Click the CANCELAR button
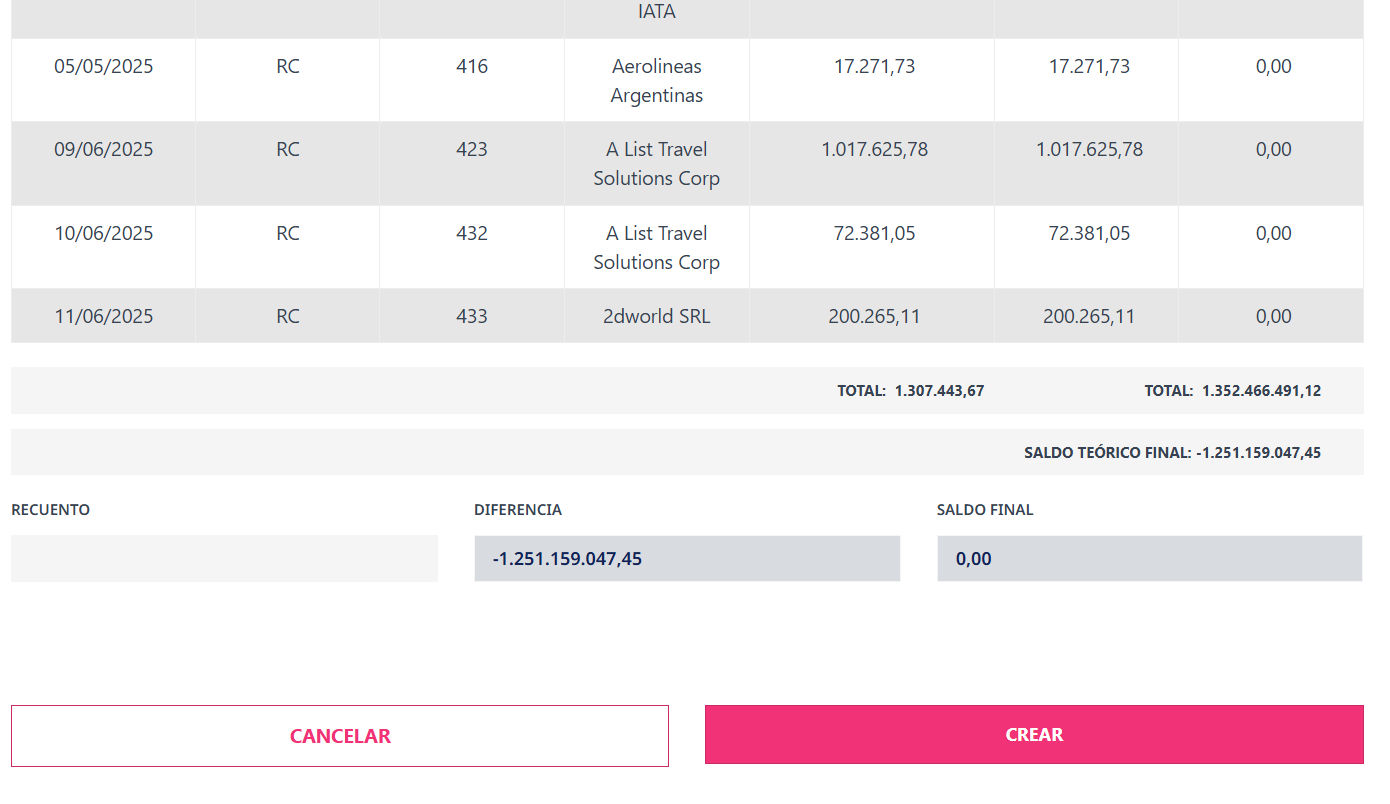Screen dimensions: 1390x804 point(340,736)
